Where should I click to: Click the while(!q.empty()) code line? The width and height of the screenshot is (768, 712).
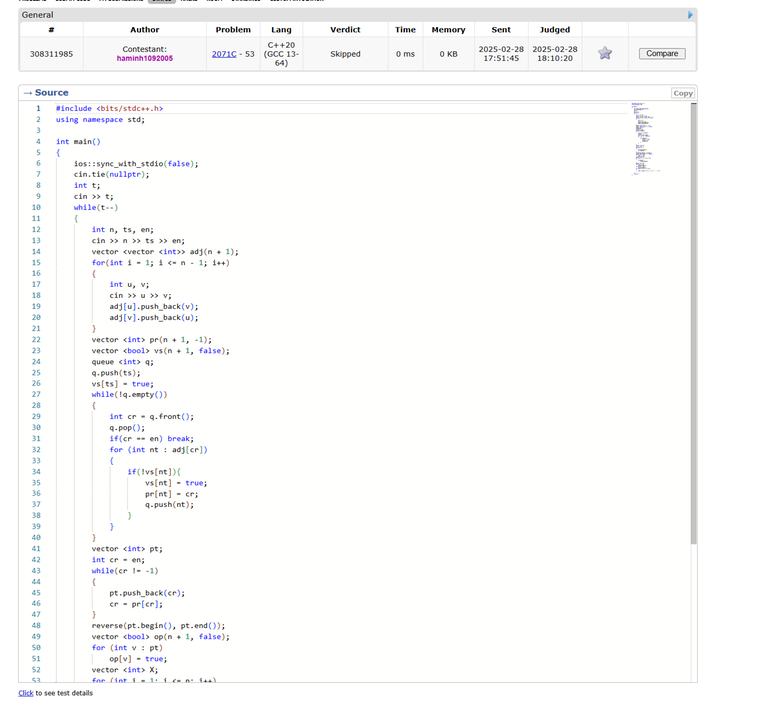[x=130, y=395]
